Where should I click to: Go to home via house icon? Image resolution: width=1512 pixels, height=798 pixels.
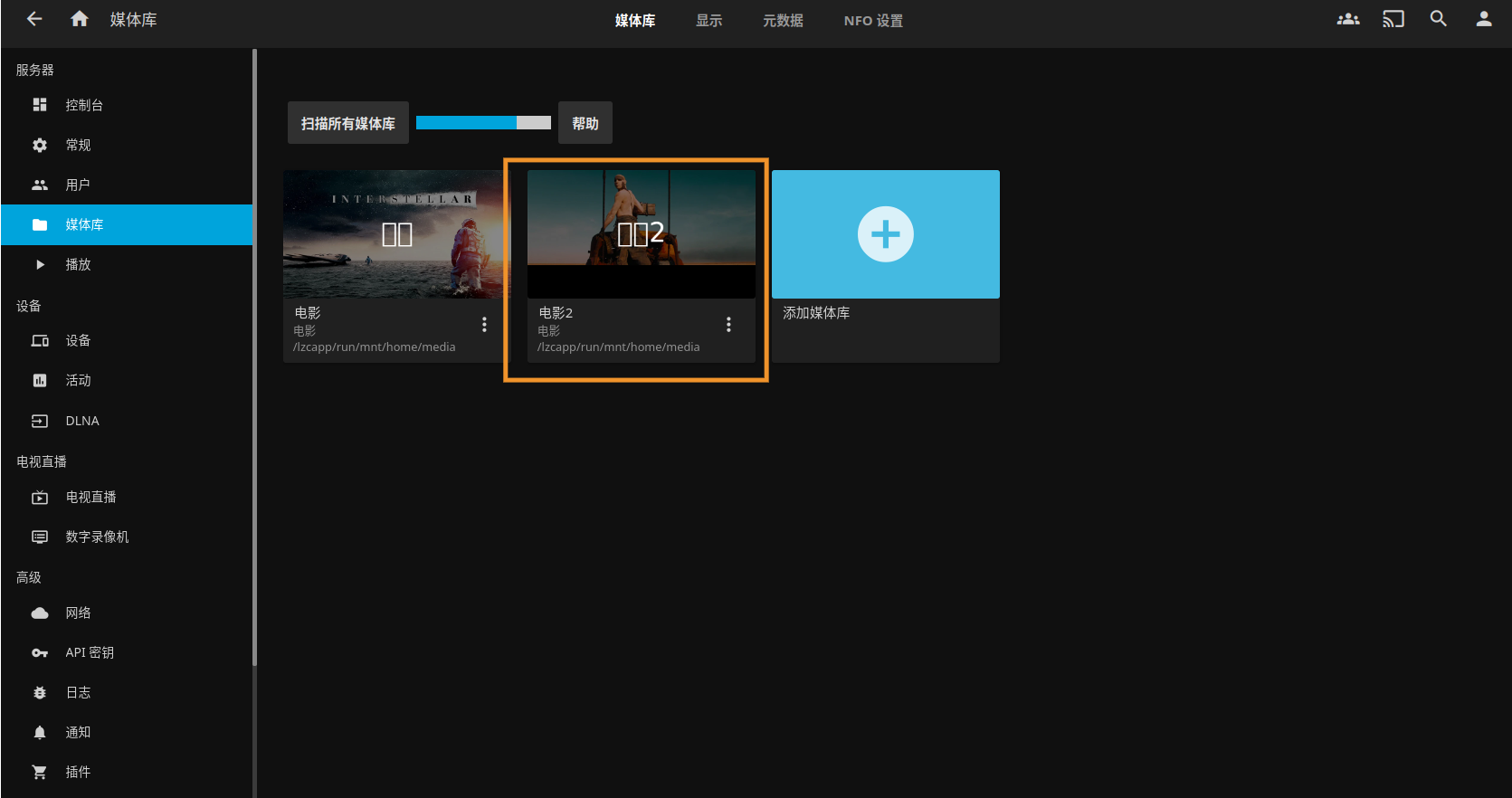80,19
